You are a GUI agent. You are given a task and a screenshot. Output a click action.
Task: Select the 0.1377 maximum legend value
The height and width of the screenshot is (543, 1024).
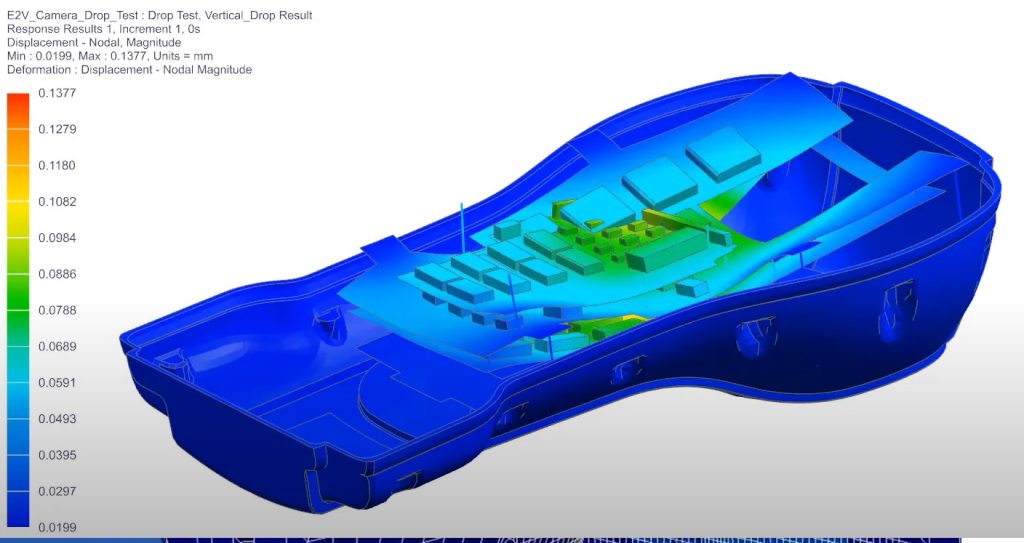tap(57, 93)
